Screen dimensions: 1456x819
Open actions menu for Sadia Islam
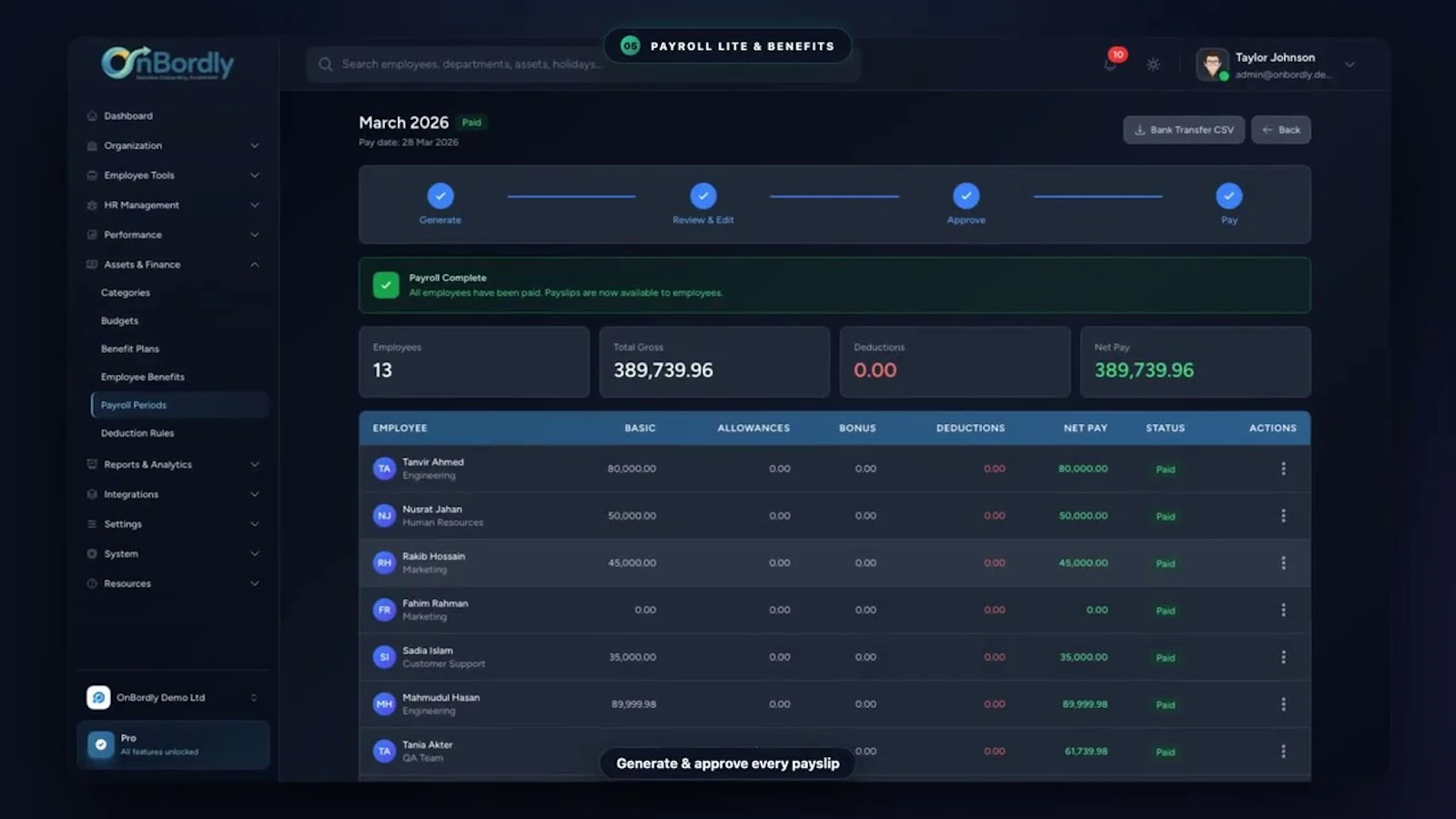pyautogui.click(x=1283, y=657)
